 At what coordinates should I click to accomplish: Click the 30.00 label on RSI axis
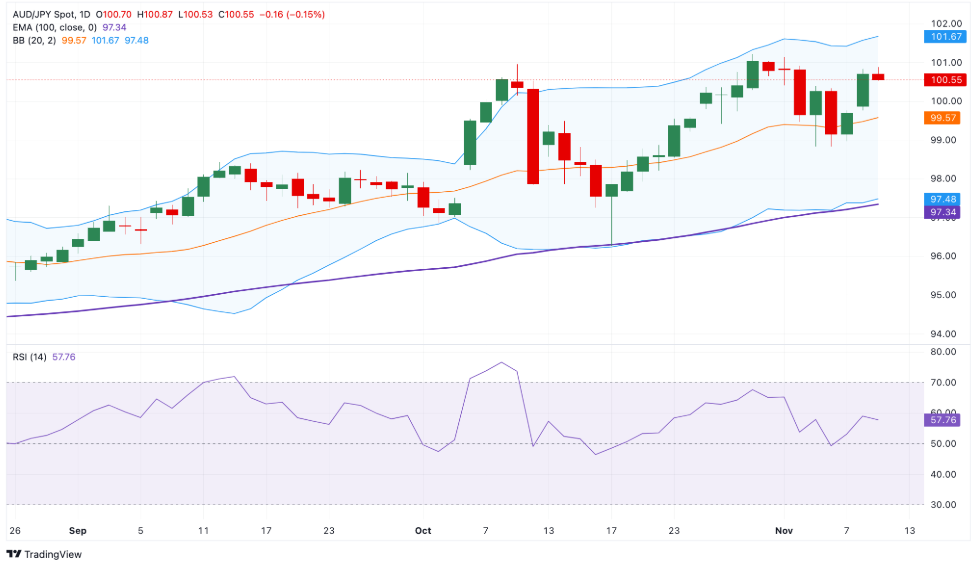click(945, 505)
